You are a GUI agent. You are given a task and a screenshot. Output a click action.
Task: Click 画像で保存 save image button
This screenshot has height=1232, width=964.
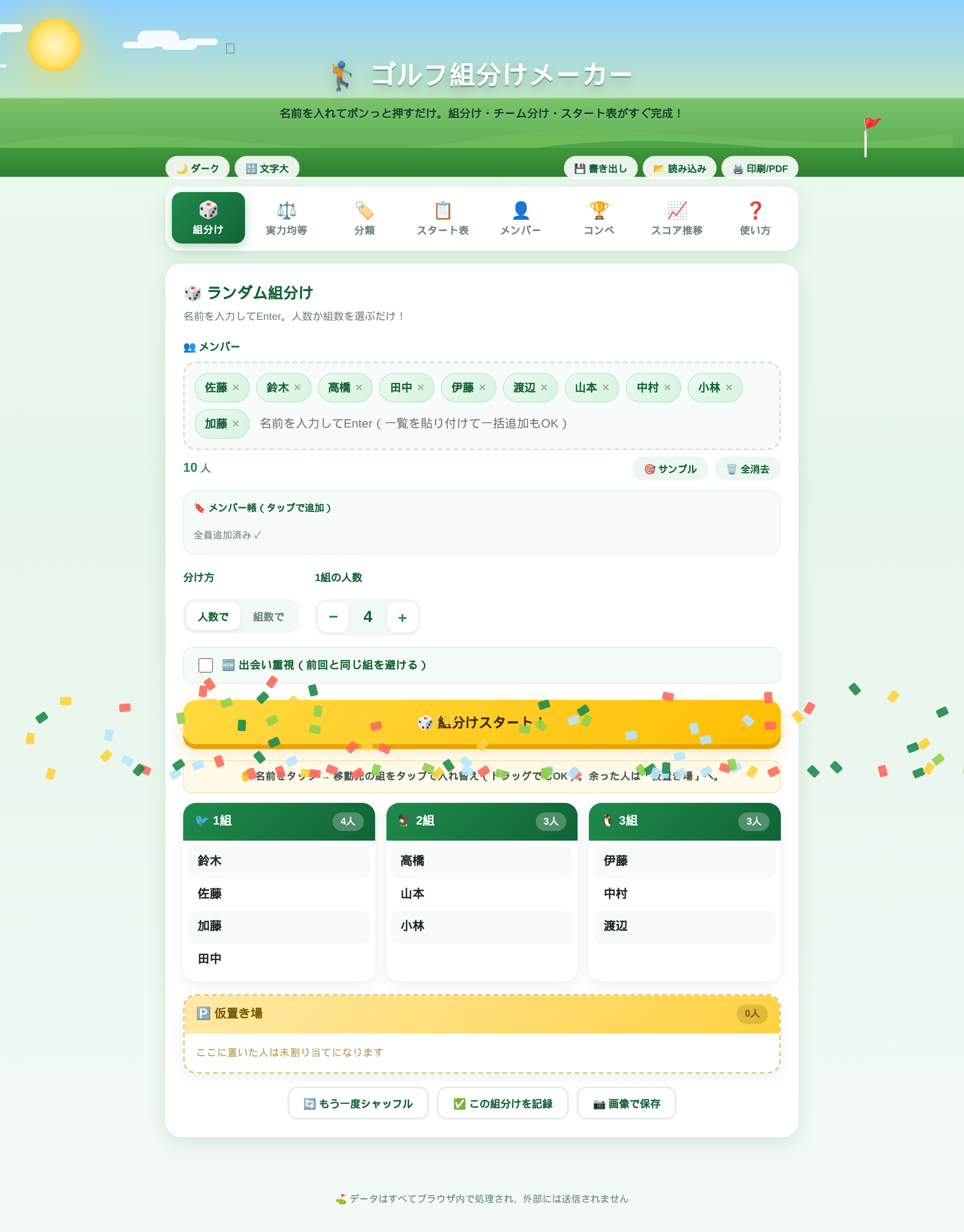click(x=627, y=1103)
